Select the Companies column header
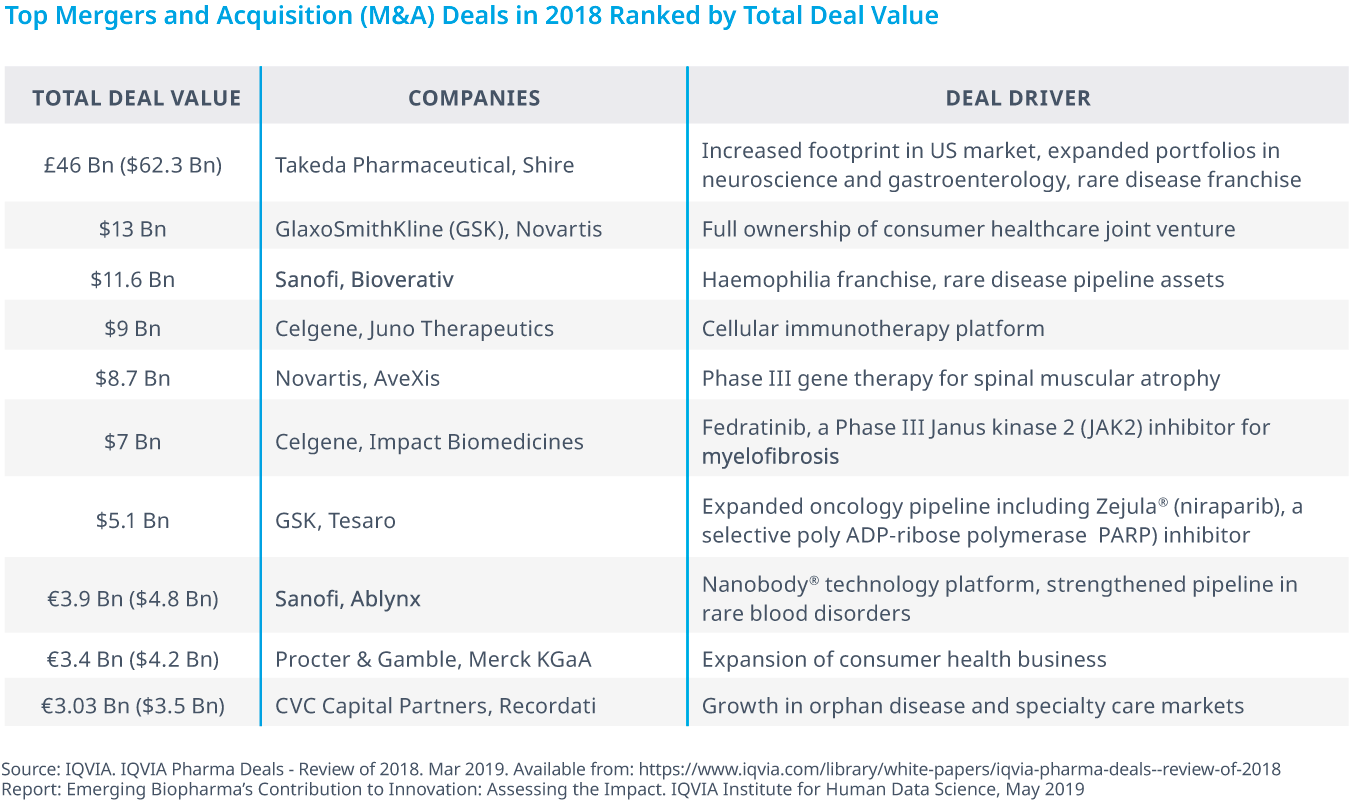This screenshot has height=805, width=1352. (x=474, y=98)
